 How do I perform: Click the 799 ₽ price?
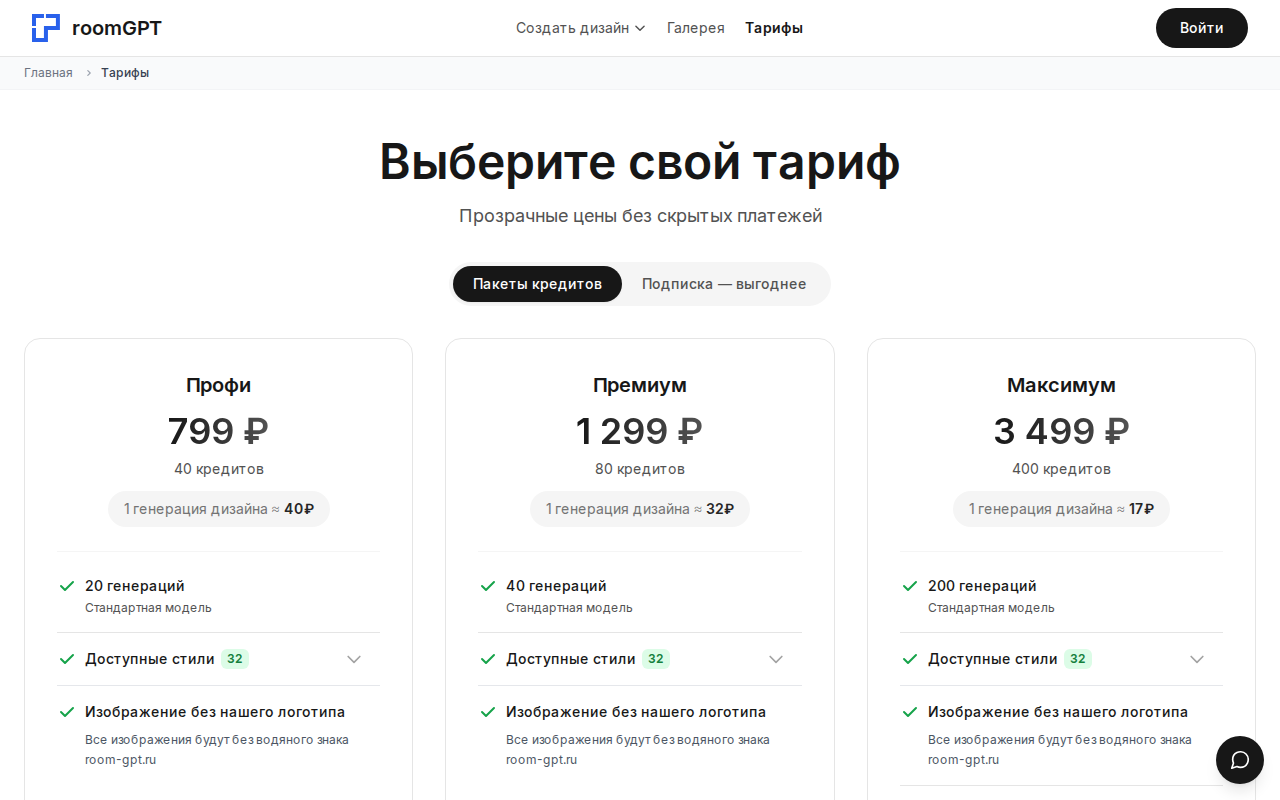218,431
